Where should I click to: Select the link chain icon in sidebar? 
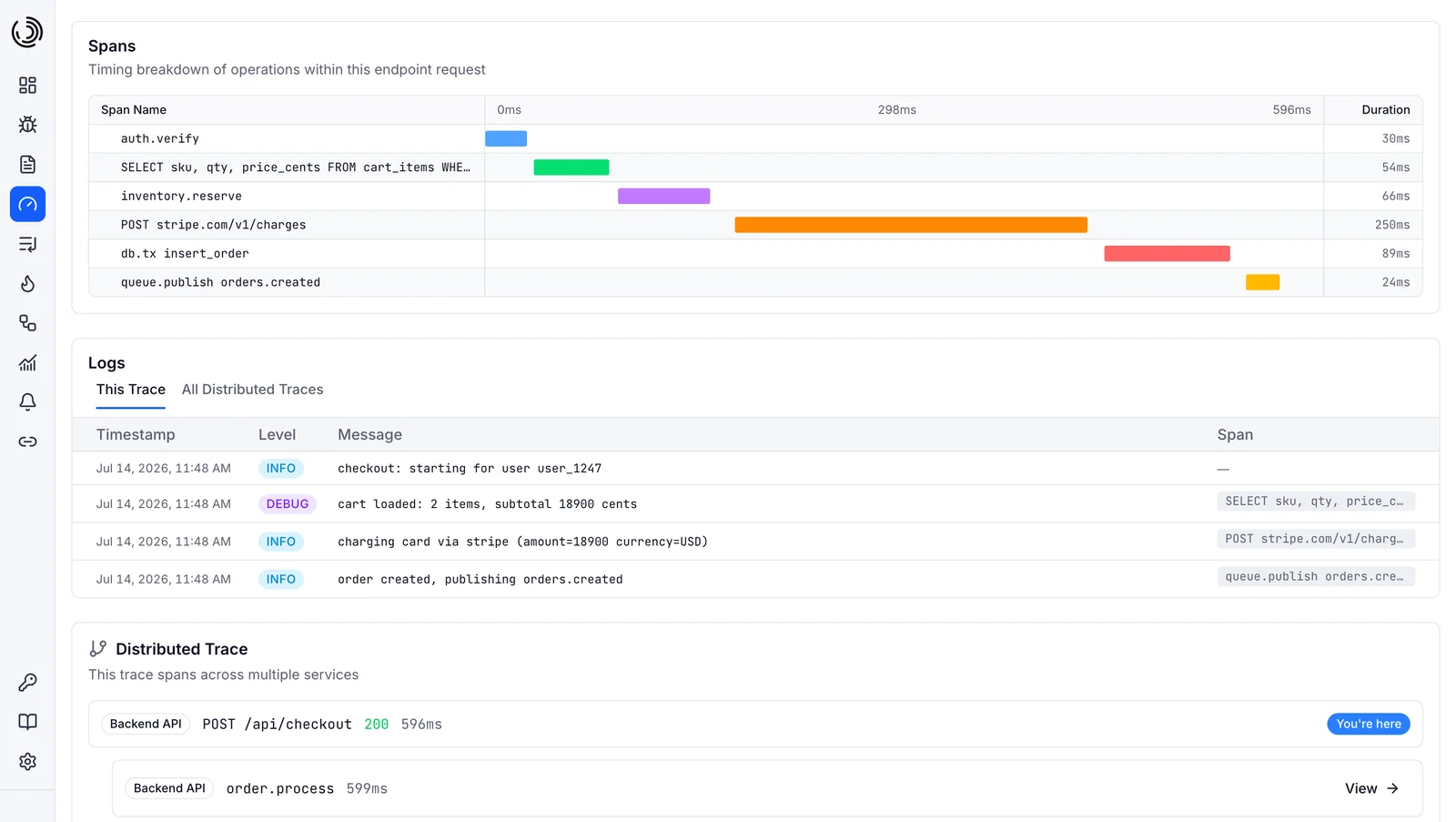click(x=27, y=442)
